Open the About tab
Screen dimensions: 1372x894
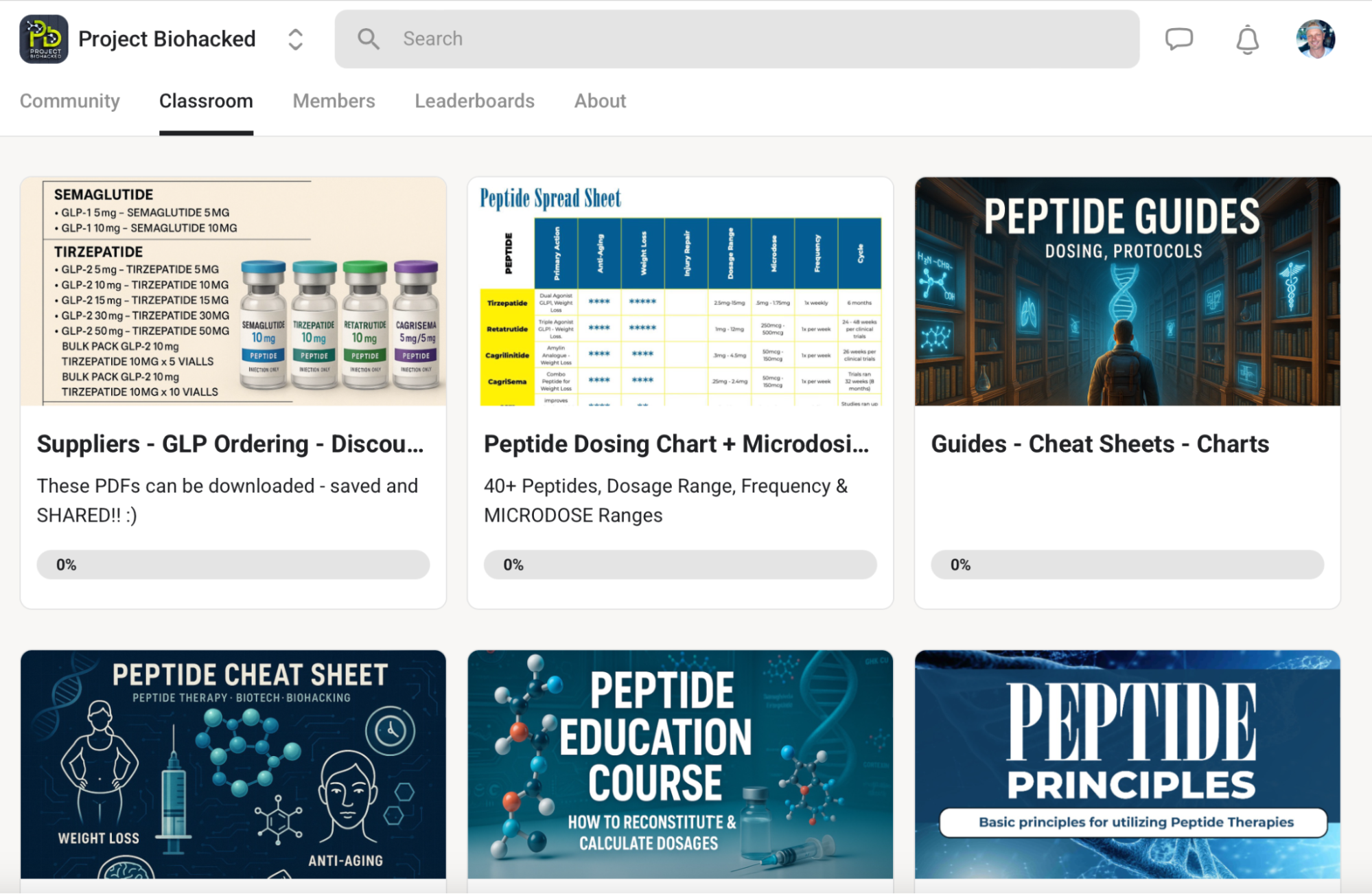coord(600,101)
